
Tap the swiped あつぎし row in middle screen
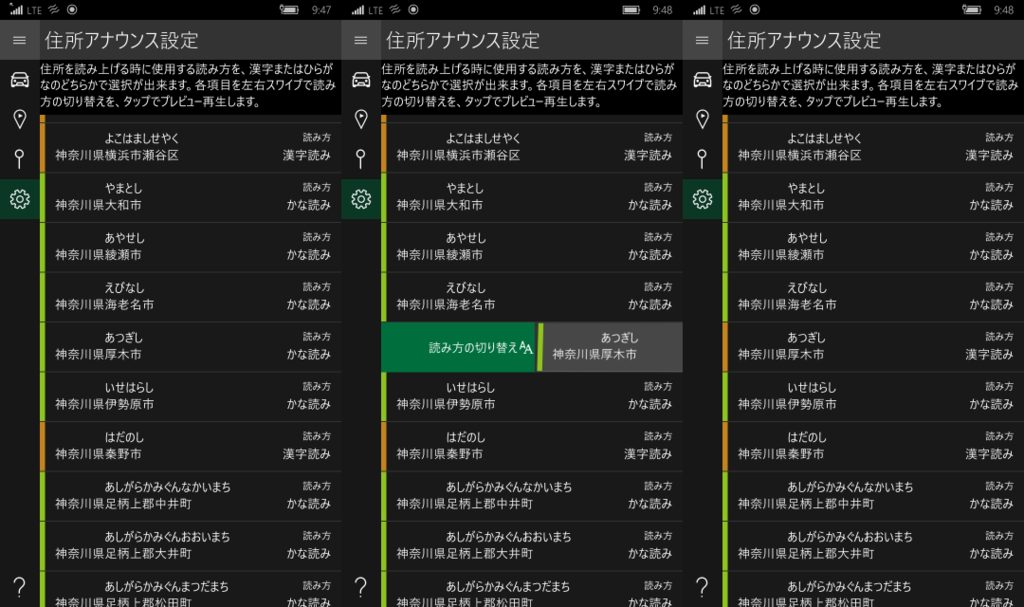tap(610, 347)
